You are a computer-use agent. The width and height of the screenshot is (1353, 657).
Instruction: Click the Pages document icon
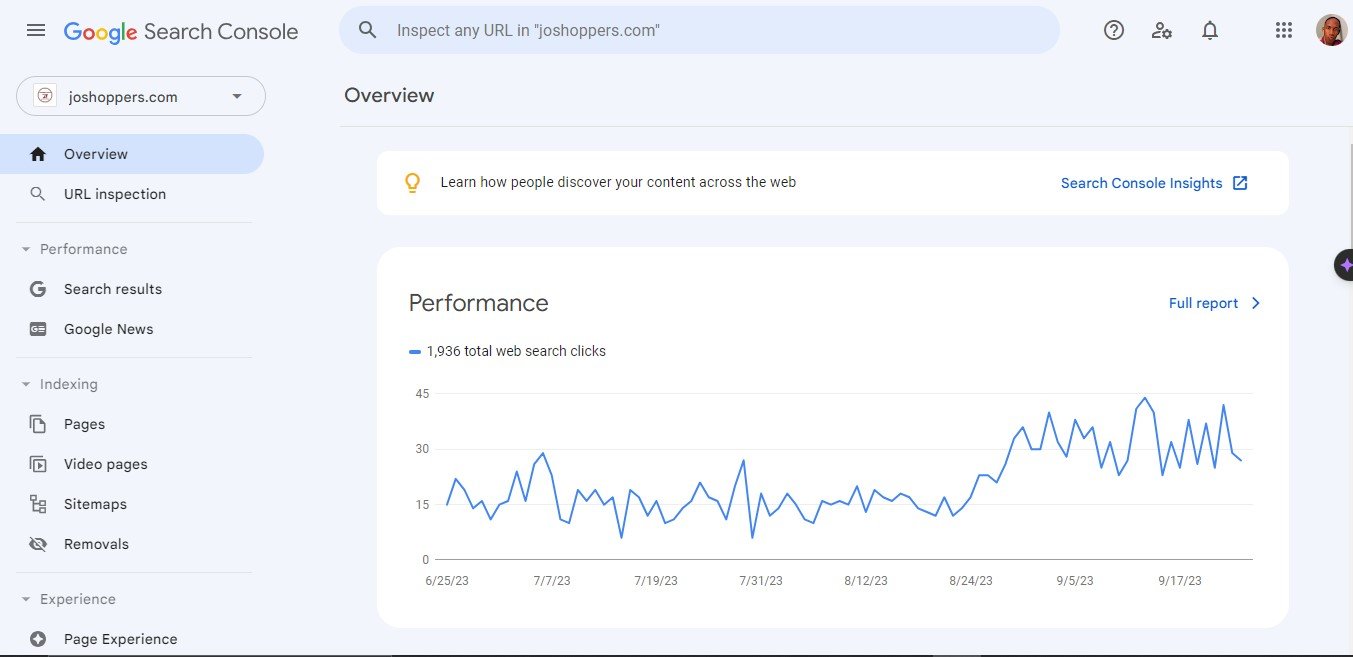pyautogui.click(x=38, y=424)
